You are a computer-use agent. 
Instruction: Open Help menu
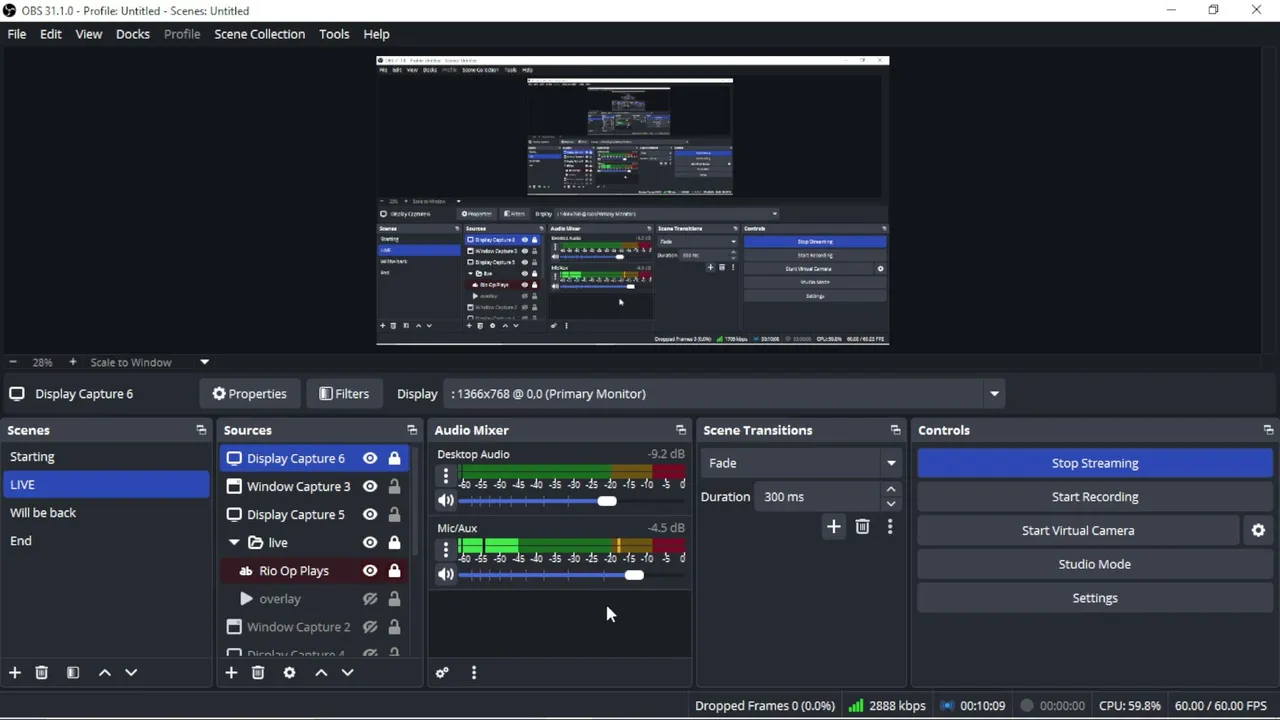coord(377,34)
